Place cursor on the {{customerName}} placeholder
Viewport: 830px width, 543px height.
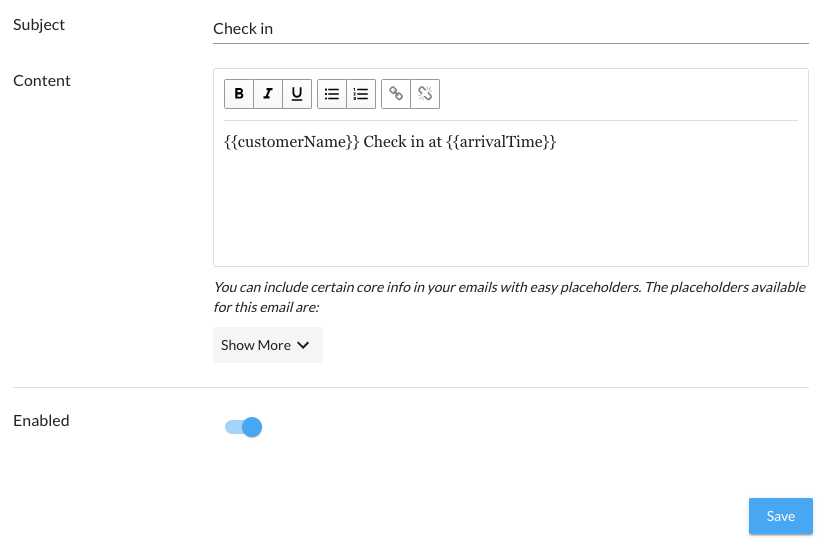pyautogui.click(x=291, y=142)
